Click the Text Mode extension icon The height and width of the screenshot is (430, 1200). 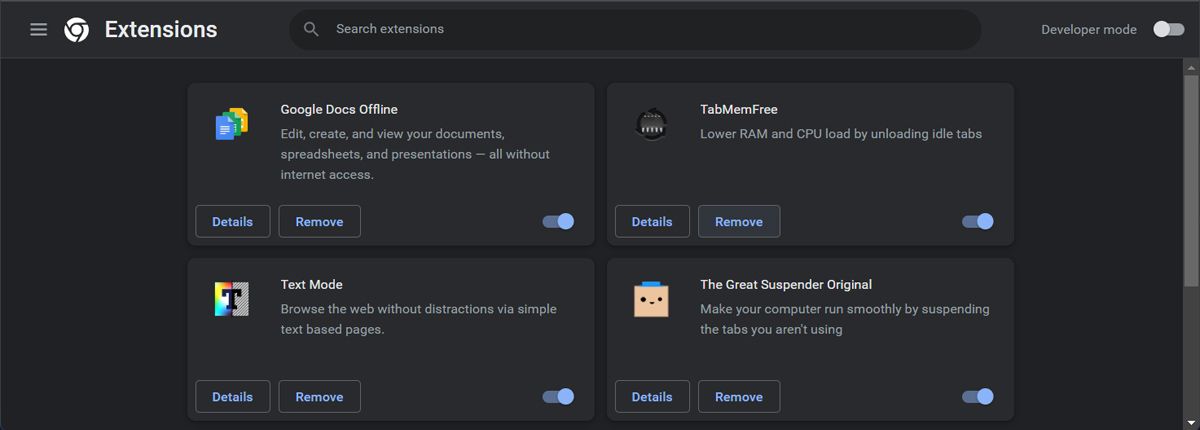tap(231, 299)
